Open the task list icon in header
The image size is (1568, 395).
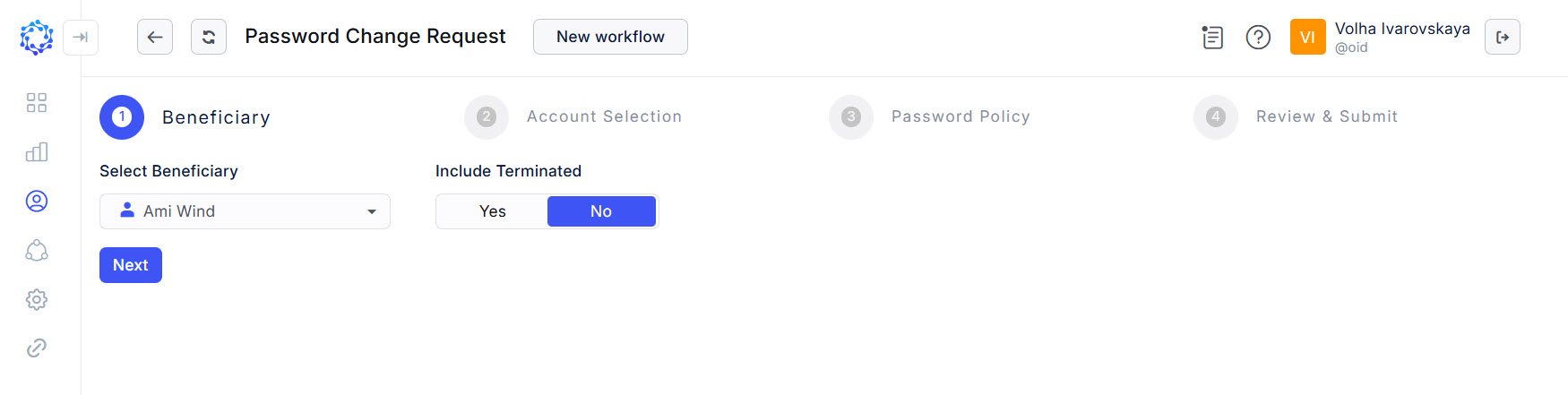coord(1212,37)
